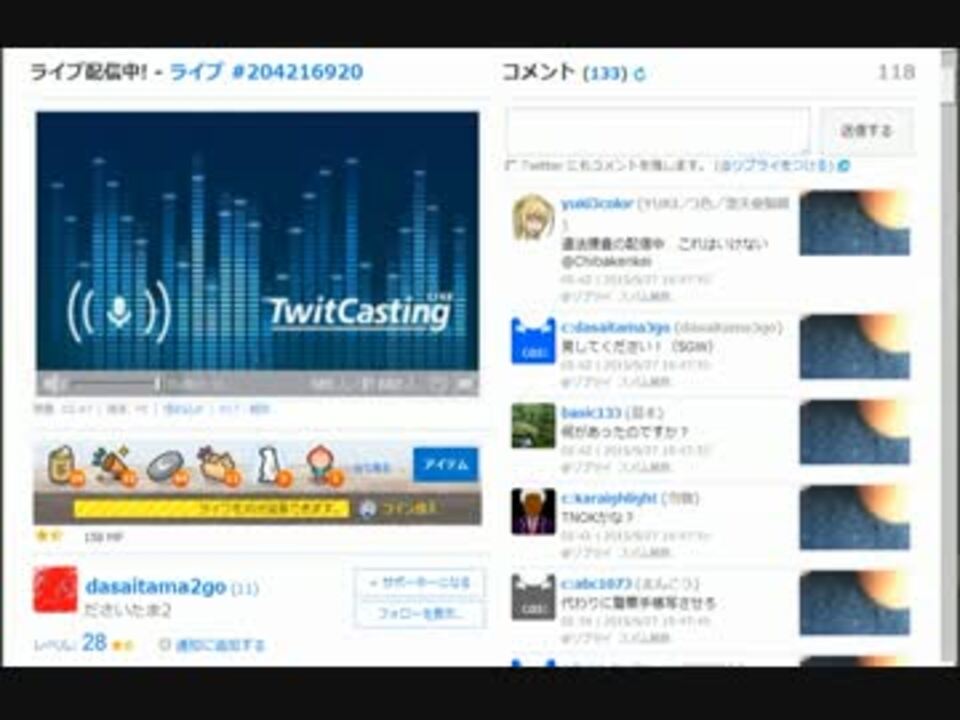Image resolution: width=960 pixels, height=720 pixels.
Task: Click the text TNOKかな?
Action: tap(597, 518)
